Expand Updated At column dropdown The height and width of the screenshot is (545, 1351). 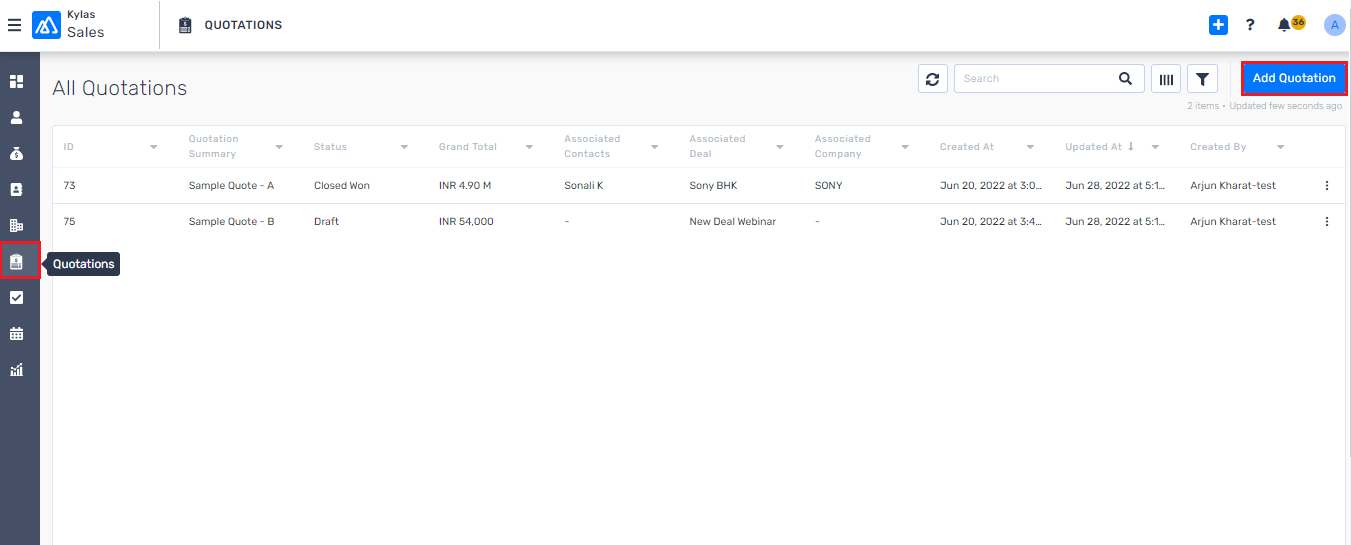pos(1155,147)
